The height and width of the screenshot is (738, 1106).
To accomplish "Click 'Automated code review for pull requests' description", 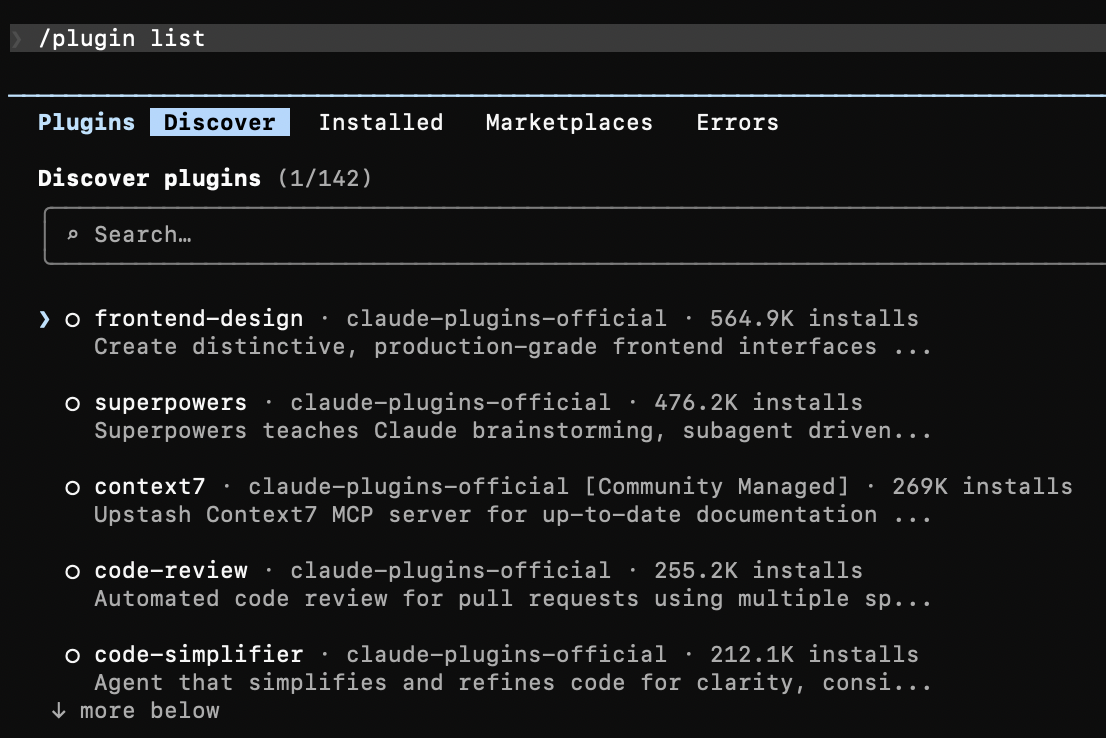I will (x=513, y=599).
